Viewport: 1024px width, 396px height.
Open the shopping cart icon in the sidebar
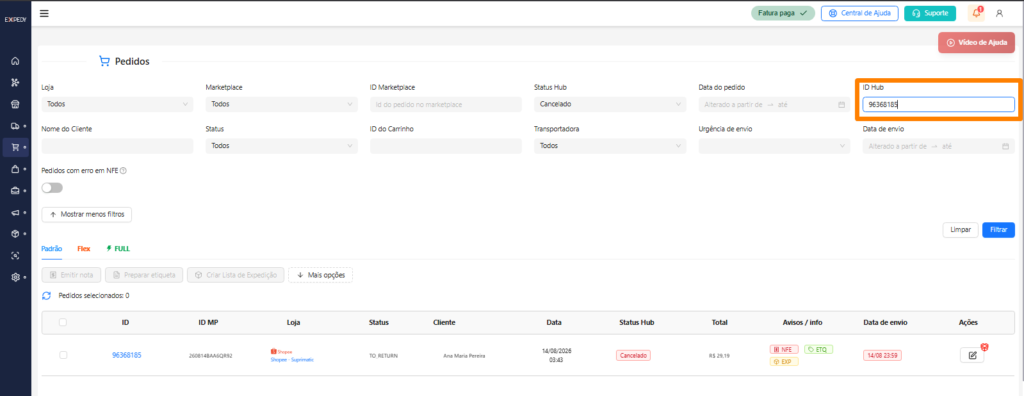click(x=16, y=147)
